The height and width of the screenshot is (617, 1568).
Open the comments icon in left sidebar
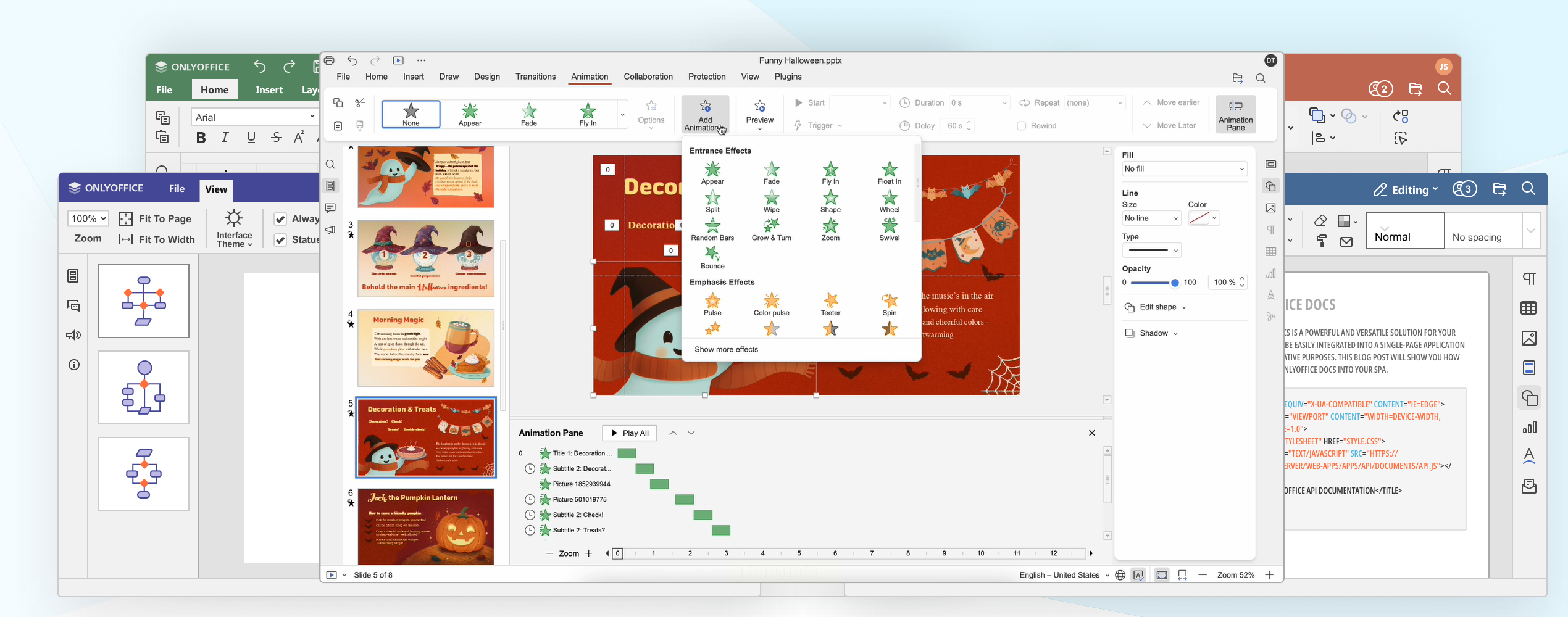(330, 208)
